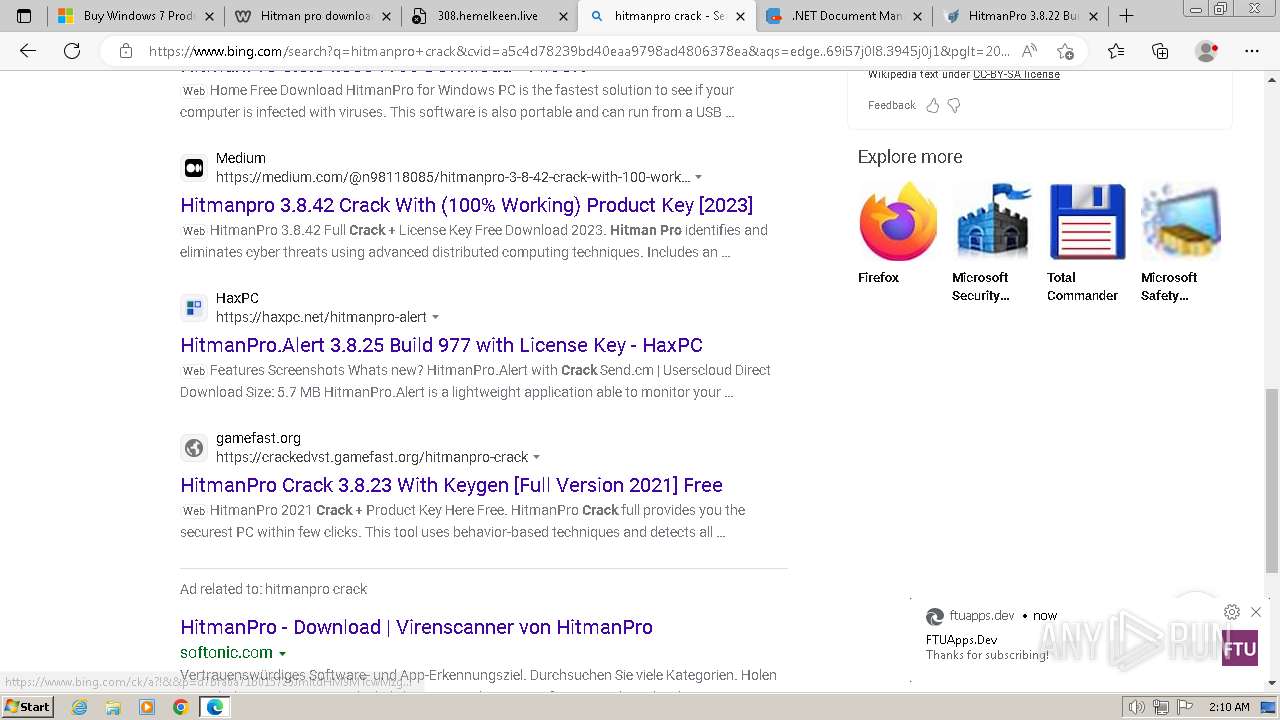Viewport: 1280px width, 720px height.
Task: Switch to Buy Windows 7 Product tab
Action: point(125,16)
